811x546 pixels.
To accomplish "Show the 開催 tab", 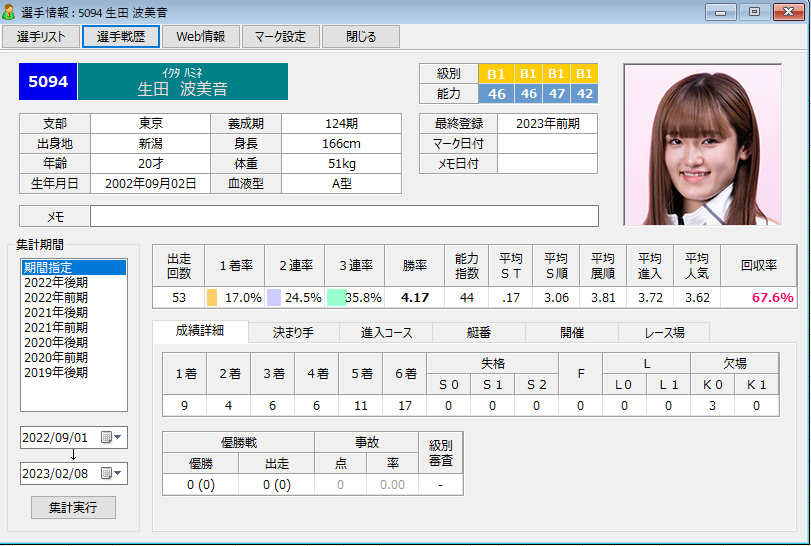I will [571, 332].
